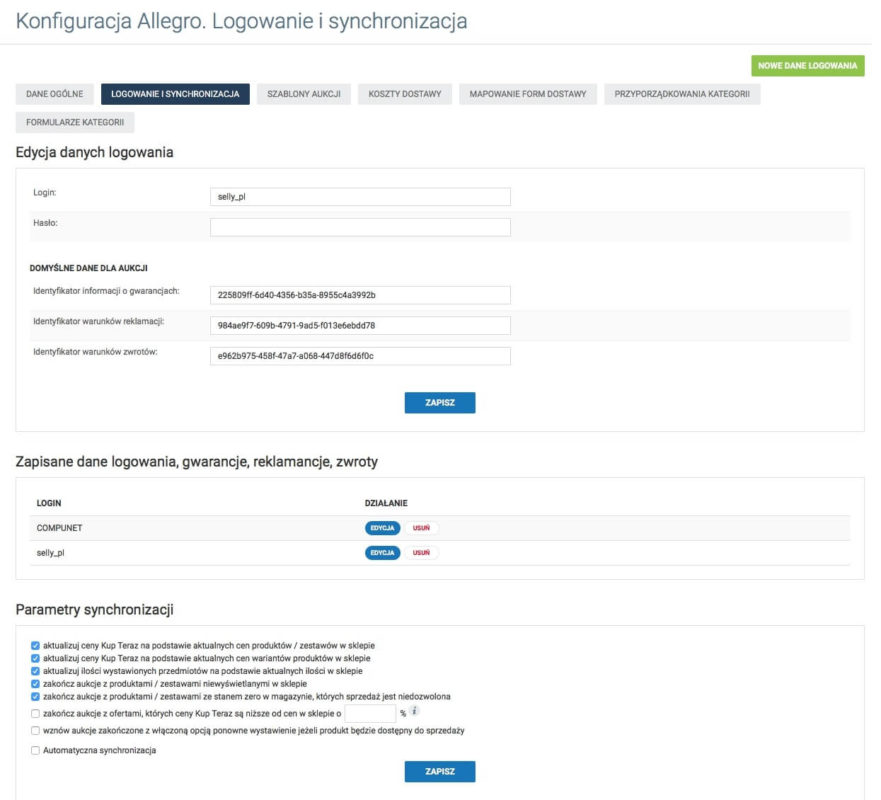Screen dimensions: 881x800
Task: Click USUŃ next to selly_pl login
Action: (x=424, y=550)
